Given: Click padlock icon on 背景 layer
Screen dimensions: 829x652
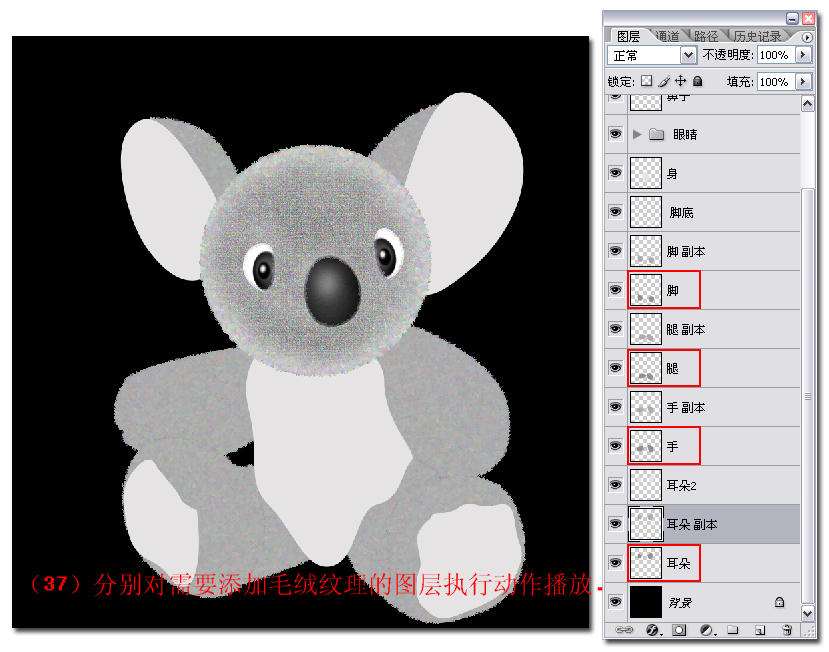Looking at the screenshot, I should pos(779,602).
